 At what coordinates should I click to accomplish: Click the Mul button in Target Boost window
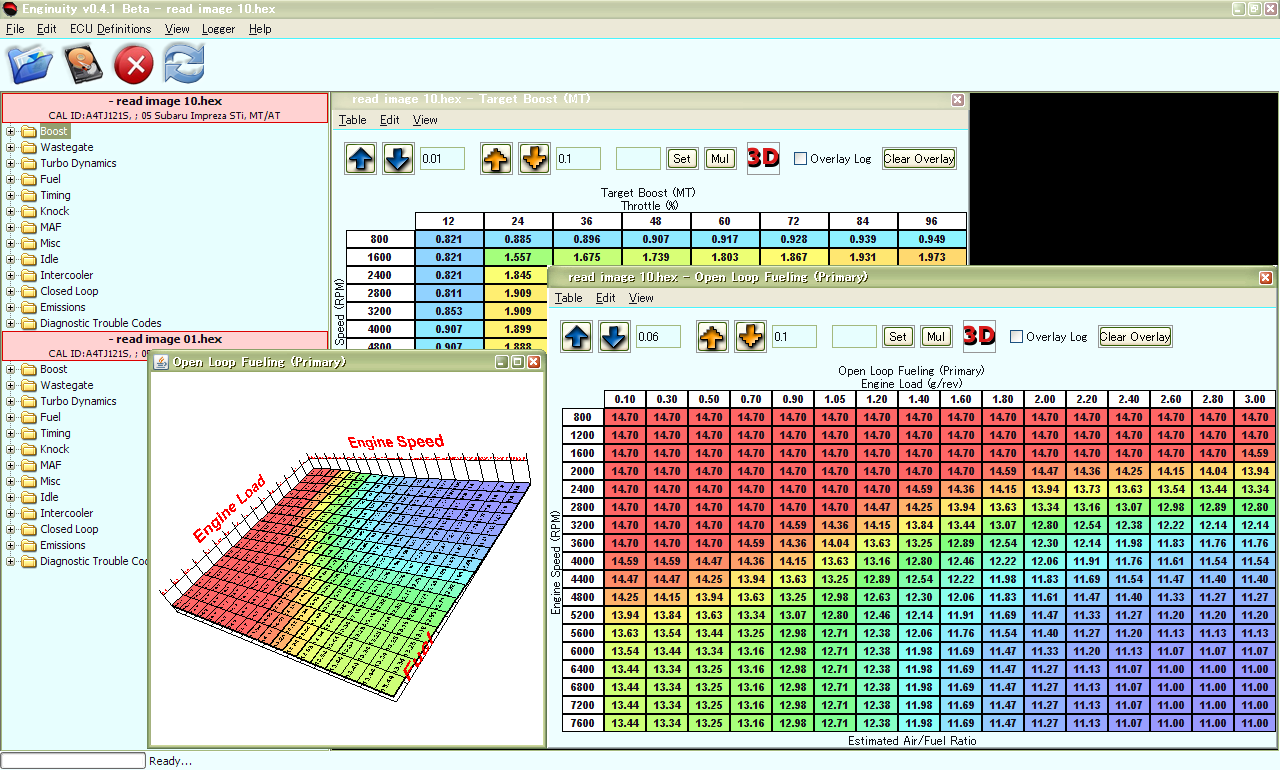[719, 158]
